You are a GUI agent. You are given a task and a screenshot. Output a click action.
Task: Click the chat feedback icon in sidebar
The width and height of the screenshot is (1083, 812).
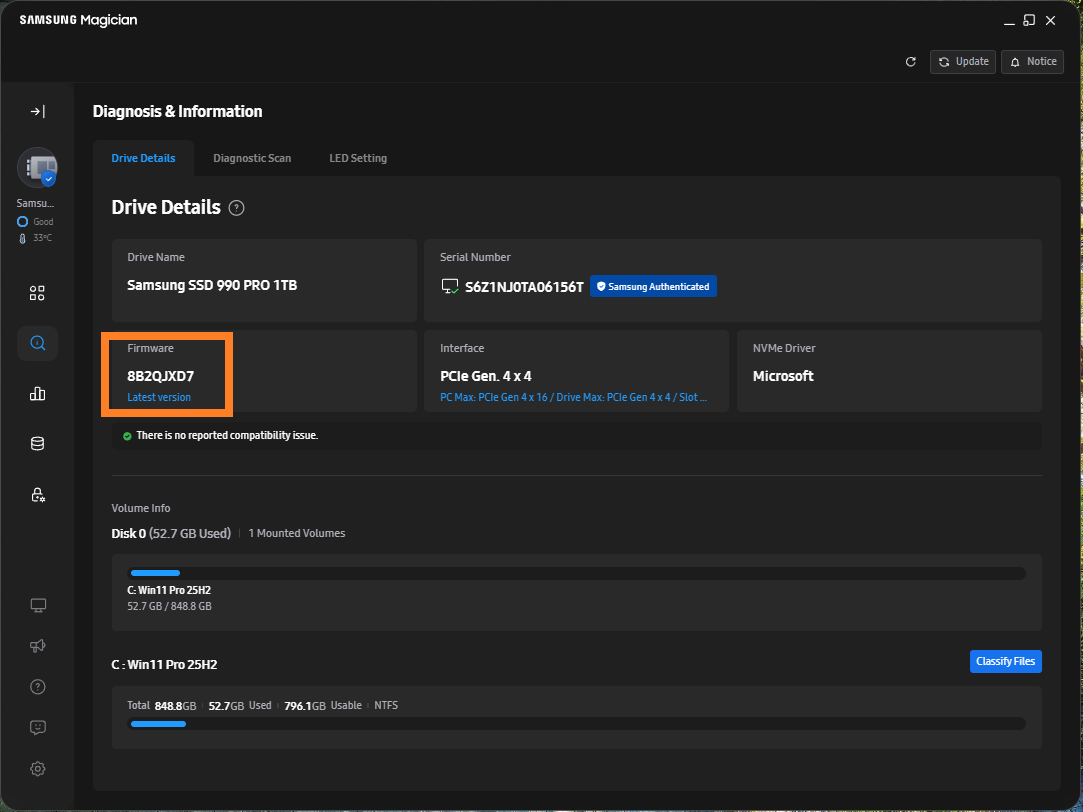coord(37,728)
